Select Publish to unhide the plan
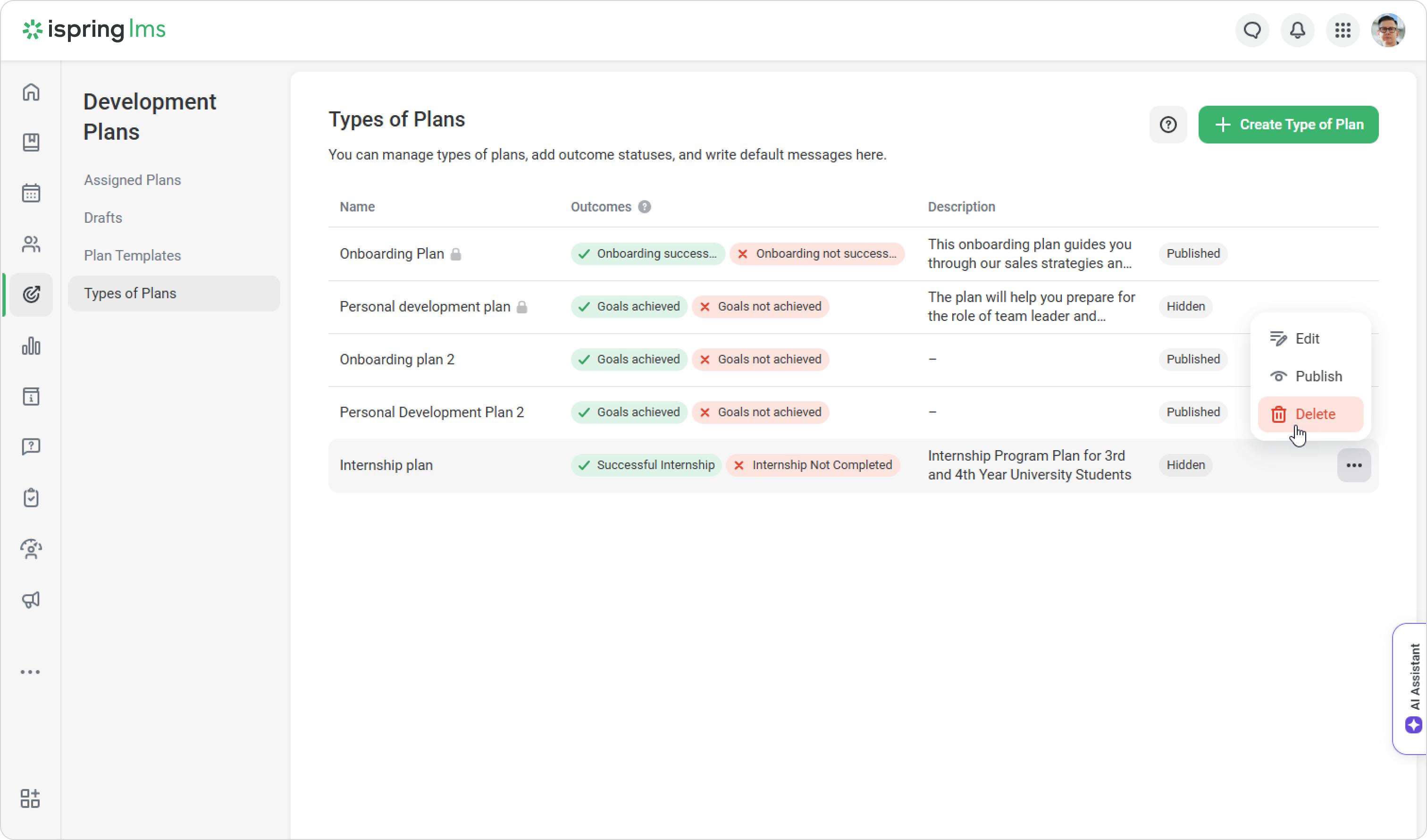This screenshot has width=1427, height=840. [1309, 376]
